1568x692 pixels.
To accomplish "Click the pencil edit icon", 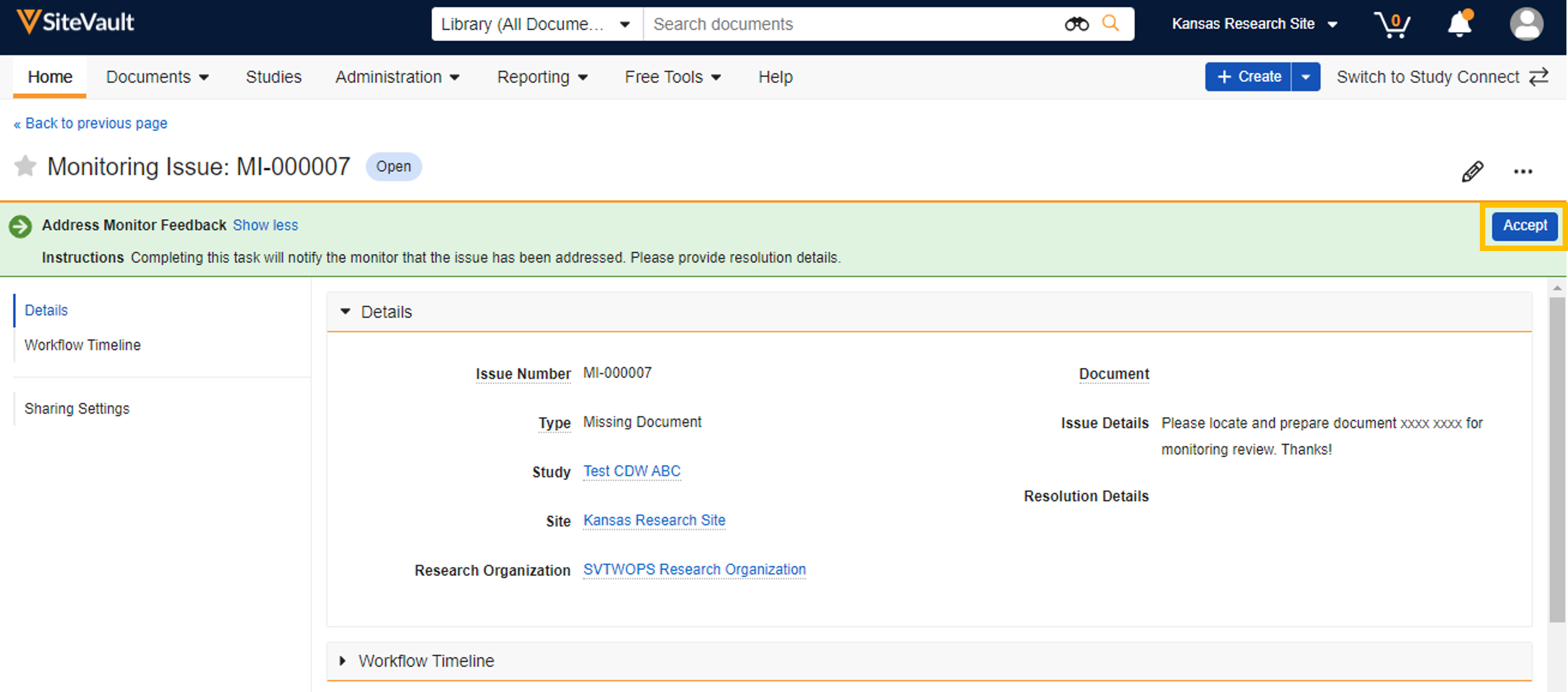I will tap(1472, 172).
